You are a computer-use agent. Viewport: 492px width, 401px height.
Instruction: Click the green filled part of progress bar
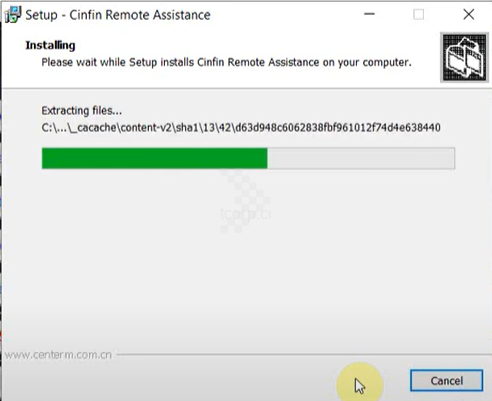click(154, 158)
